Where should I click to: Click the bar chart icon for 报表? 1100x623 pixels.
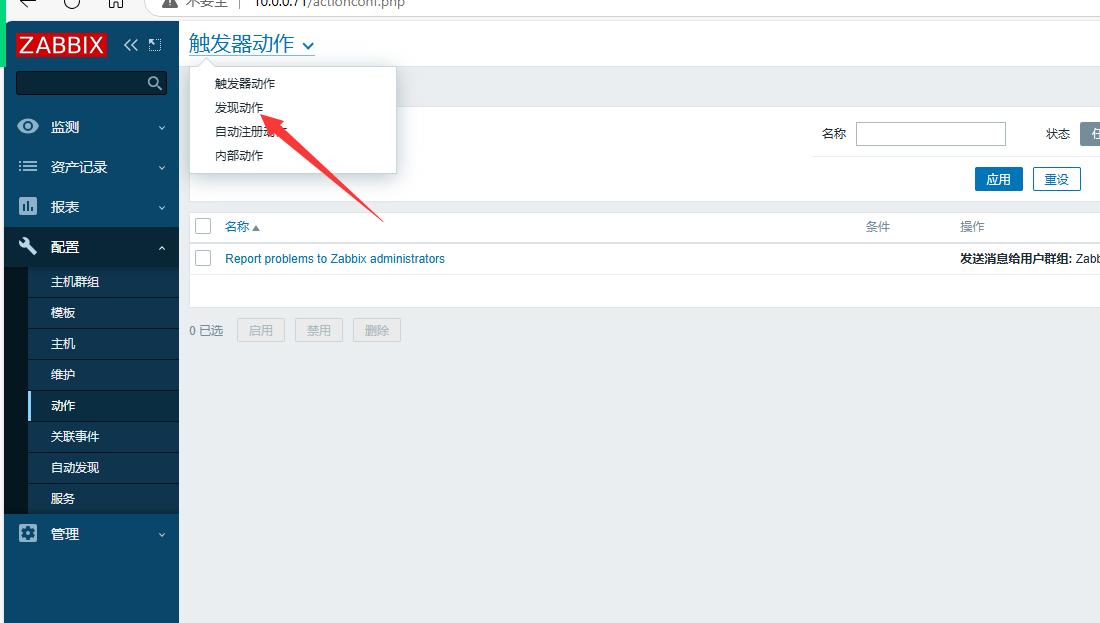28,206
